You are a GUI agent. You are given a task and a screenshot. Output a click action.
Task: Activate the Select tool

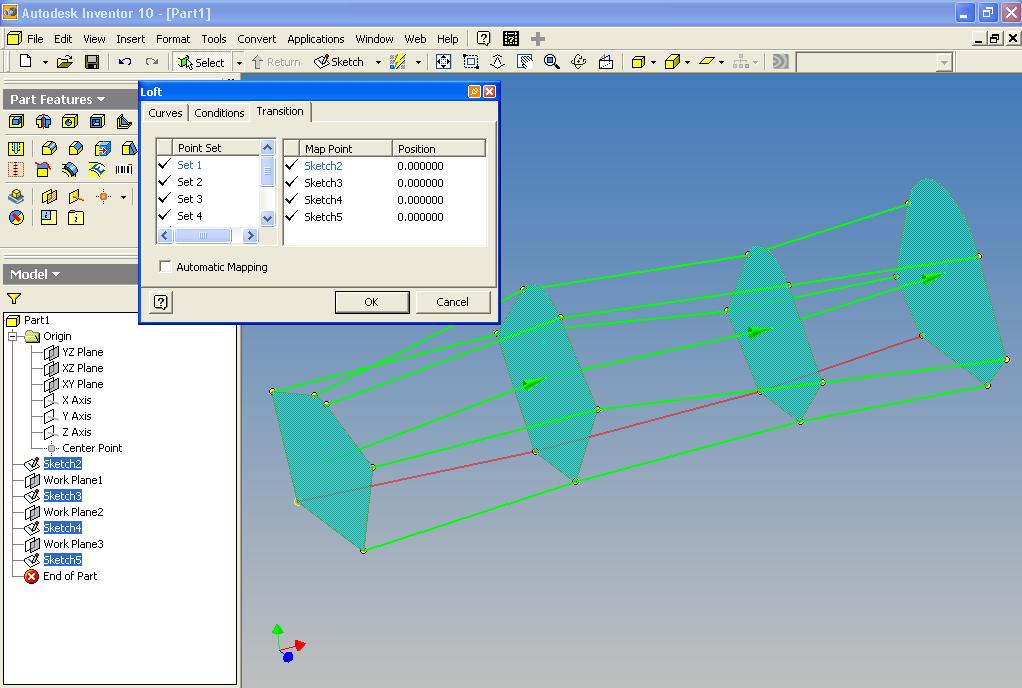pos(201,63)
